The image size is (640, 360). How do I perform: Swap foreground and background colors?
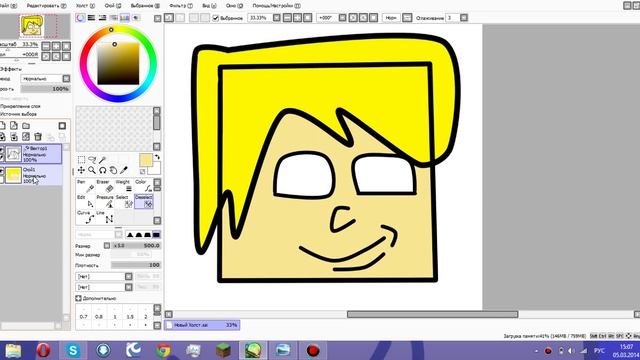(157, 157)
